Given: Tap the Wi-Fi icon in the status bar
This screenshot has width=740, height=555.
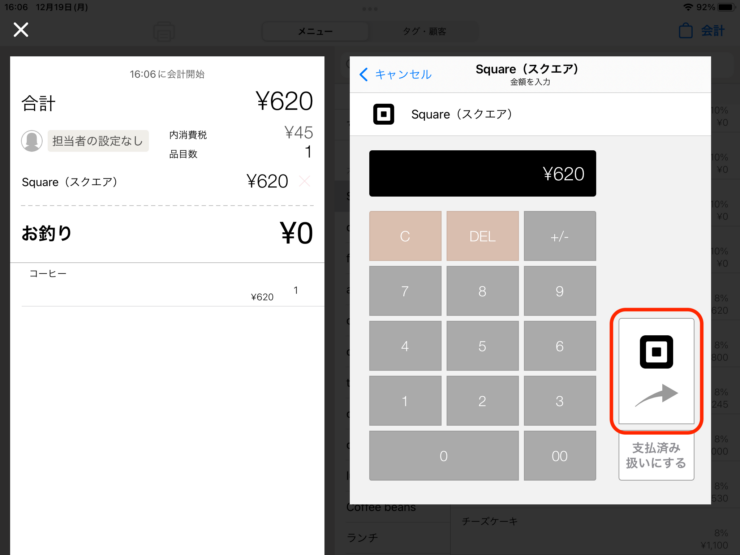Looking at the screenshot, I should click(x=688, y=7).
